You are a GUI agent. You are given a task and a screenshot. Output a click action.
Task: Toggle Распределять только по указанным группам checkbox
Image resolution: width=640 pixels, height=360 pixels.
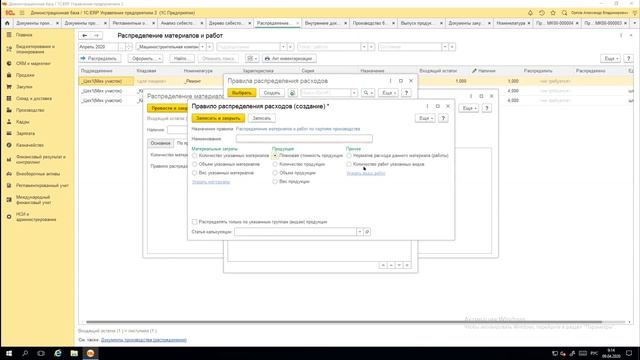pos(195,222)
